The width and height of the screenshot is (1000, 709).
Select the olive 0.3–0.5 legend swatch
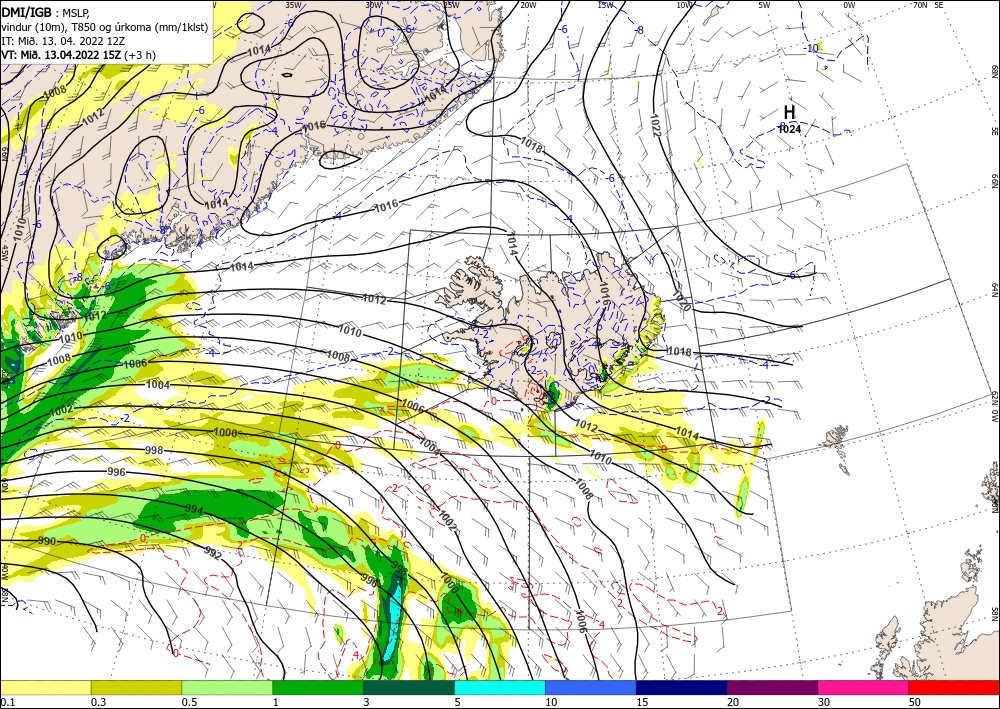click(x=136, y=687)
